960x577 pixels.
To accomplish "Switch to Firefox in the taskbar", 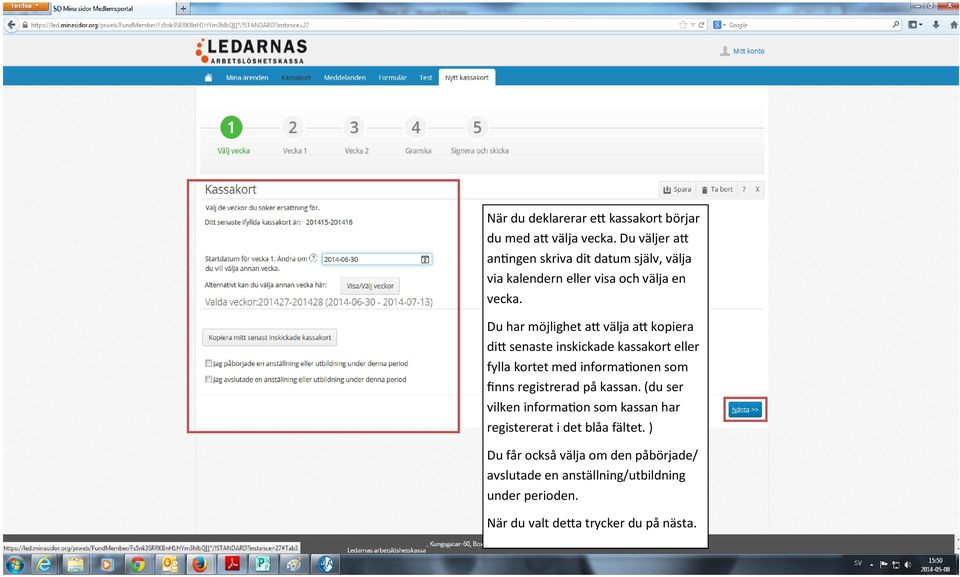I will [200, 564].
